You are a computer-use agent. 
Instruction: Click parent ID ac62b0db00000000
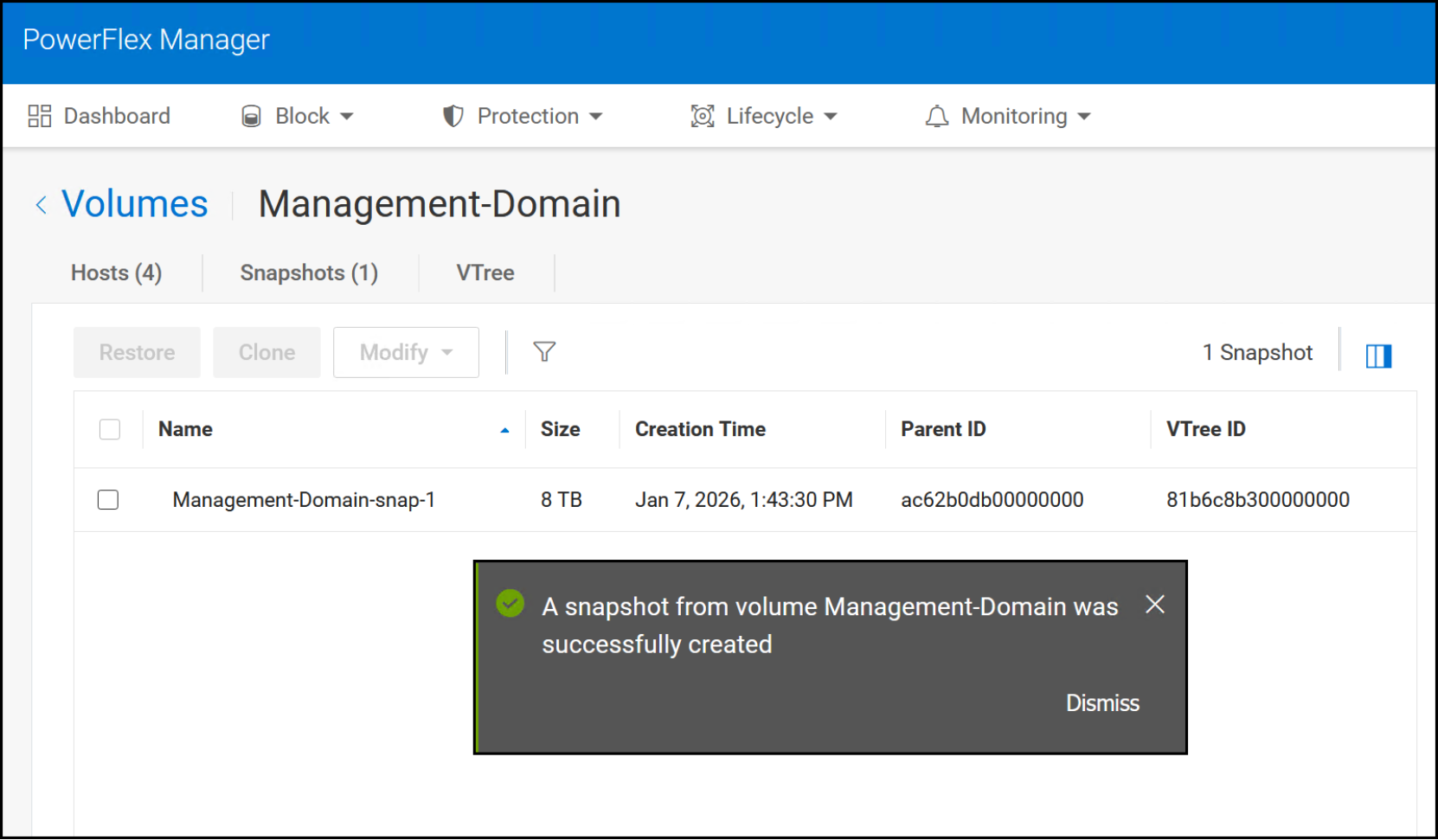992,500
